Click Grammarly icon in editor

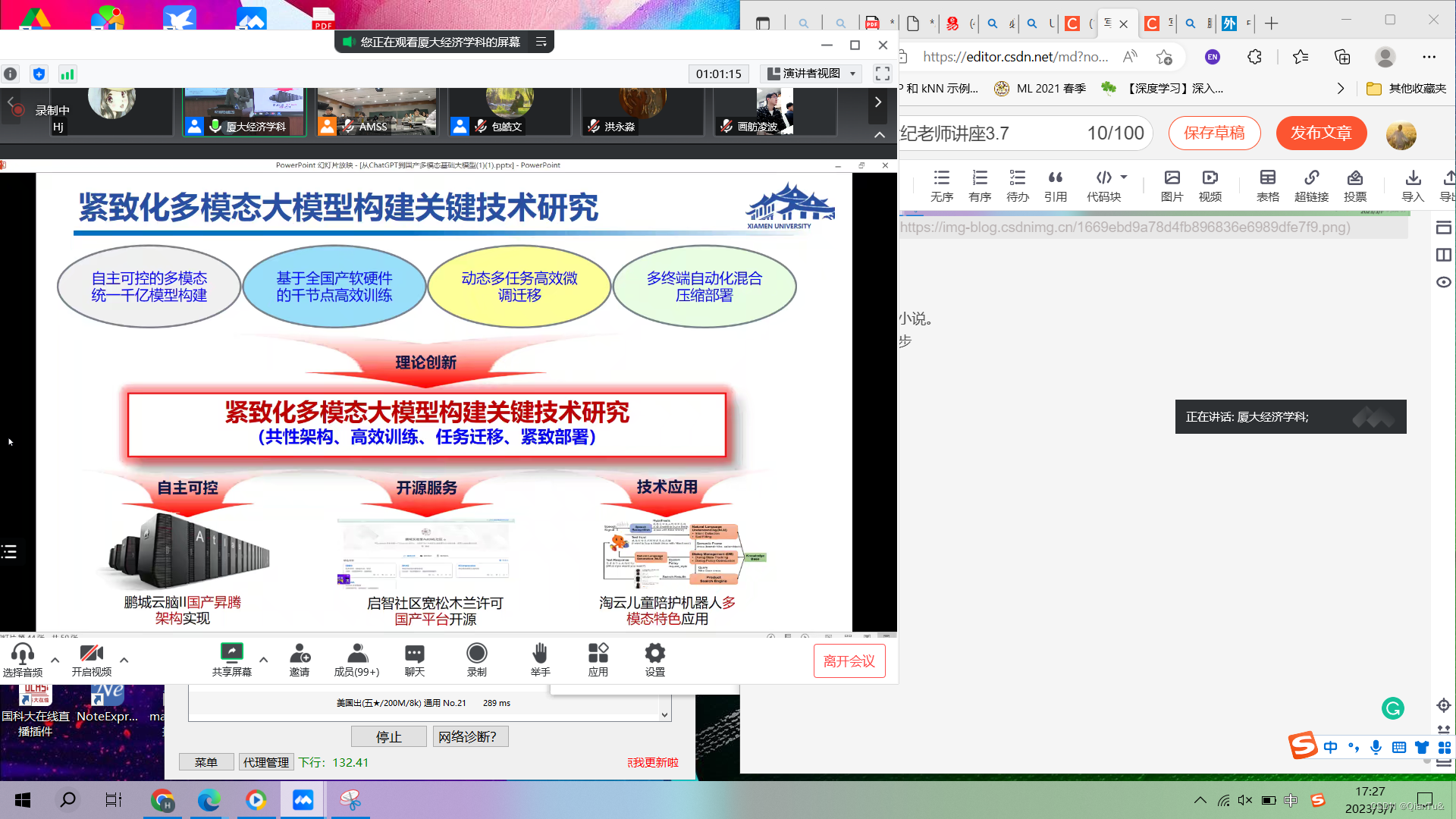coord(1393,708)
